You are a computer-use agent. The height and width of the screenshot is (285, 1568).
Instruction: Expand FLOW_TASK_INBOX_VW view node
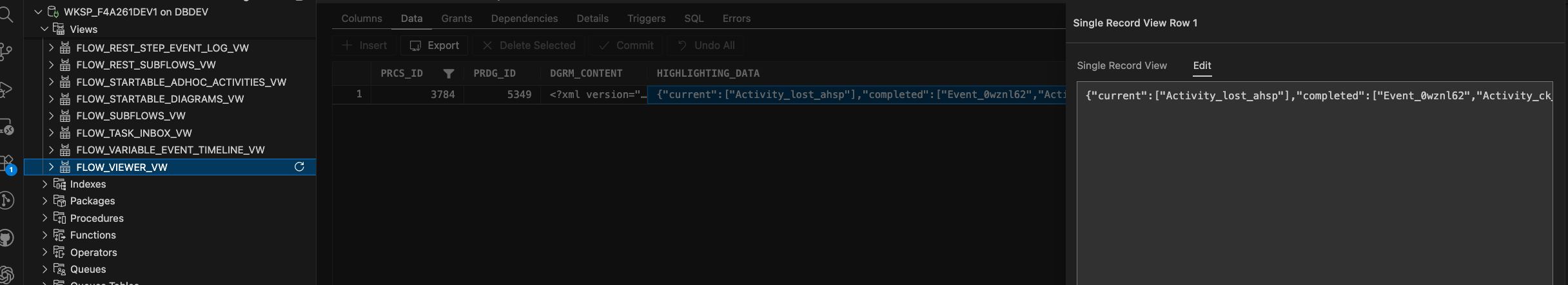point(51,133)
